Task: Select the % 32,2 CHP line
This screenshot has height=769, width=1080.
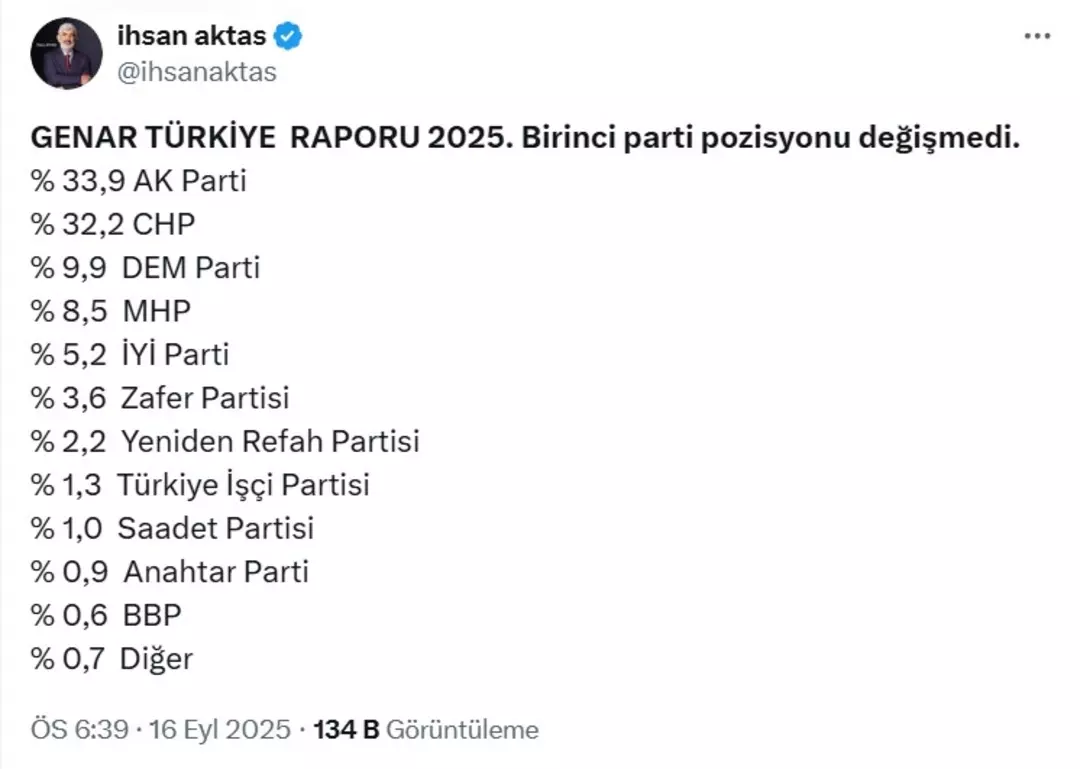Action: pos(113,224)
